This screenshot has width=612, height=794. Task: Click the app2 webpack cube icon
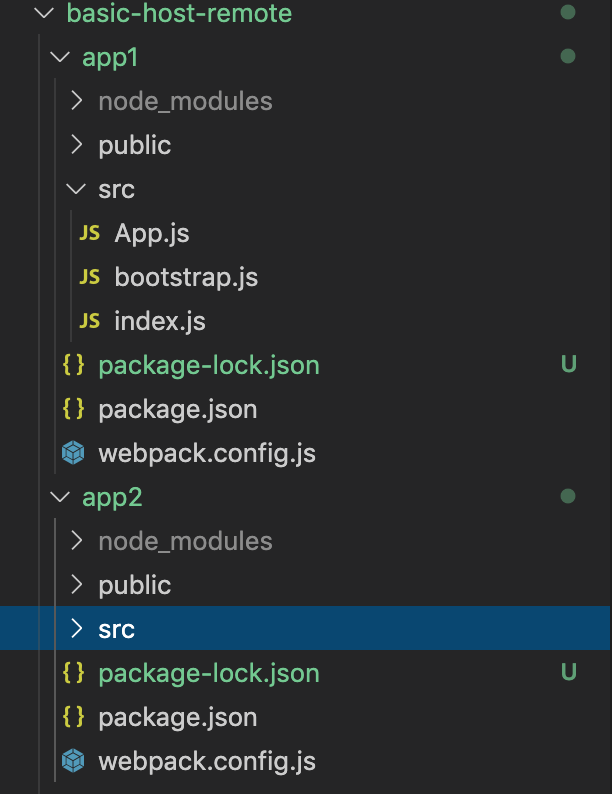tap(74, 762)
